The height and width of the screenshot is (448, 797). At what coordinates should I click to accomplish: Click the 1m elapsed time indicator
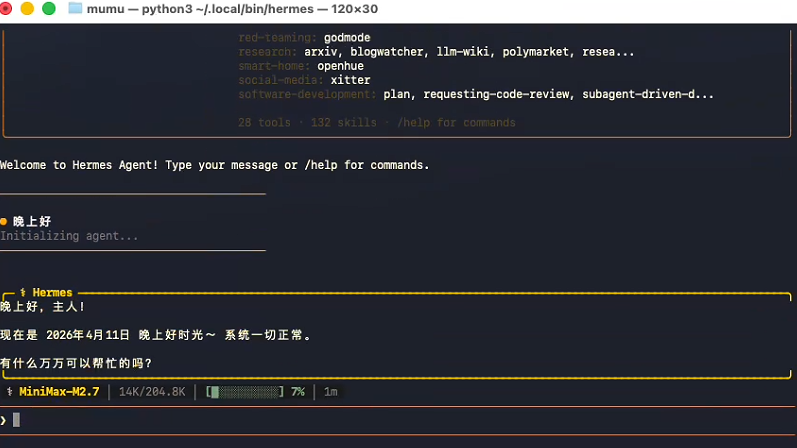tap(331, 392)
